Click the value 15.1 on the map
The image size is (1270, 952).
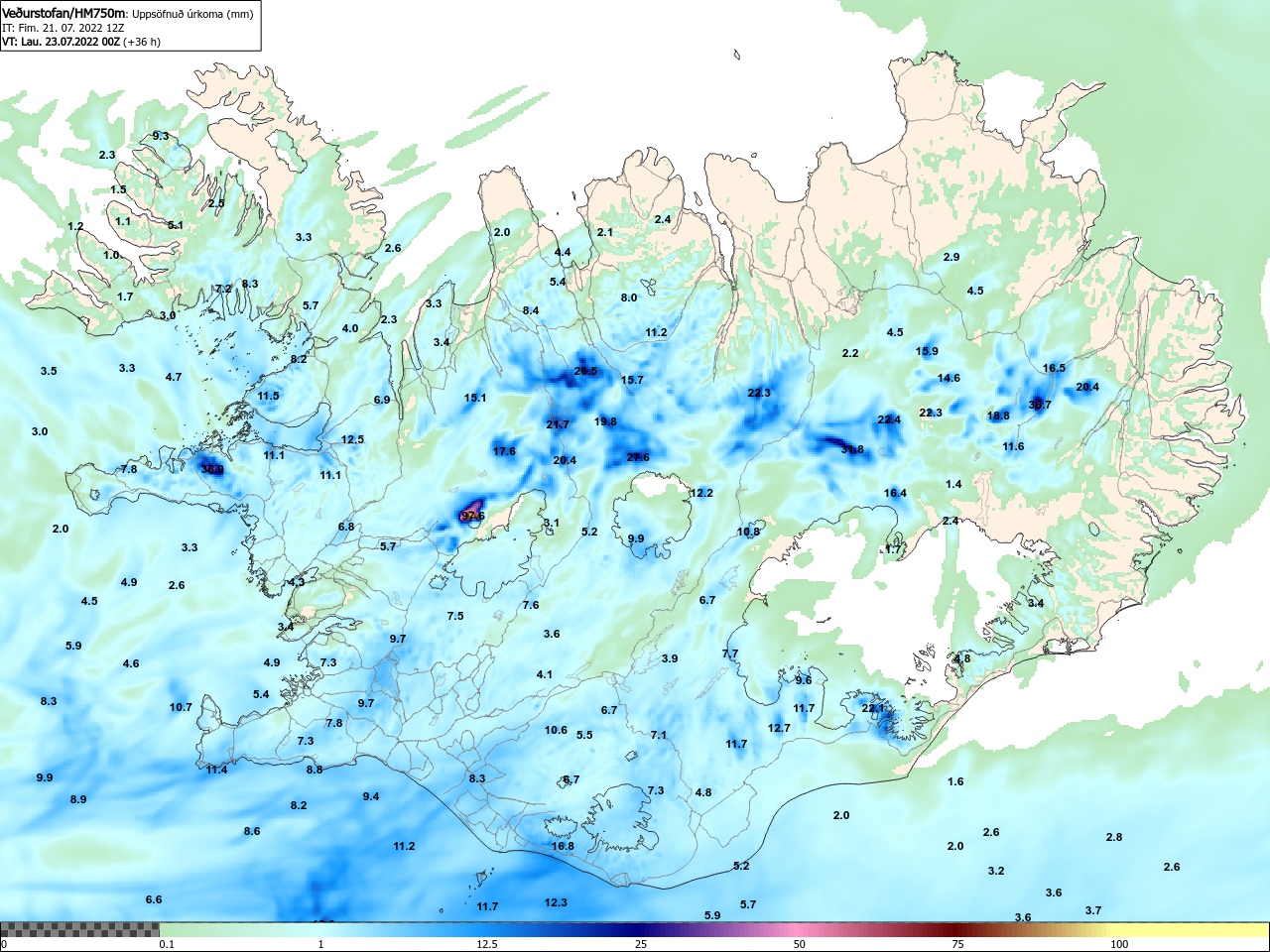[x=476, y=398]
